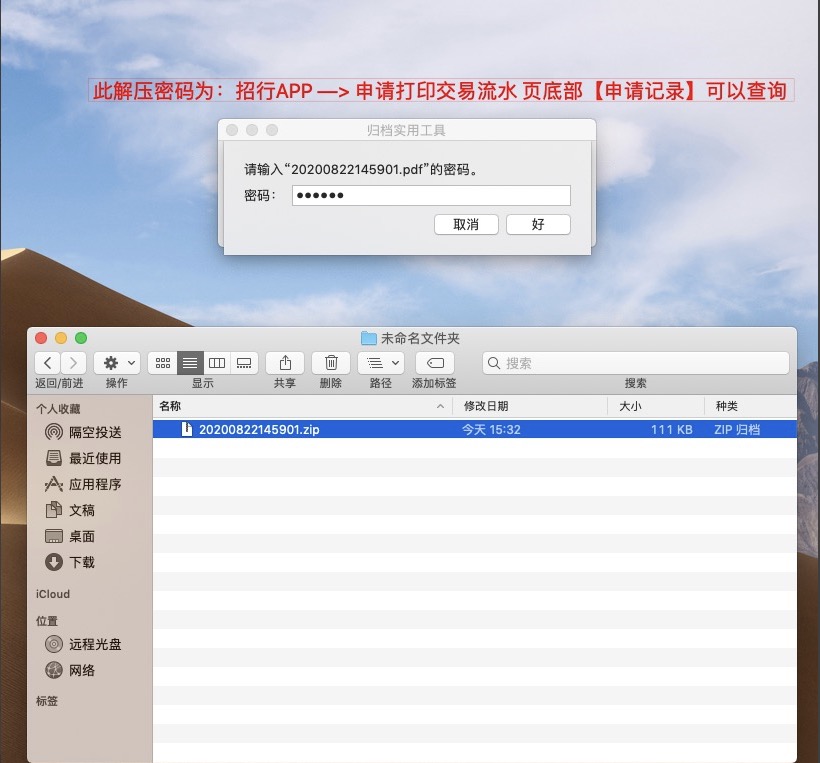Click the 111 KB size cell
This screenshot has height=763, width=820.
tap(671, 429)
